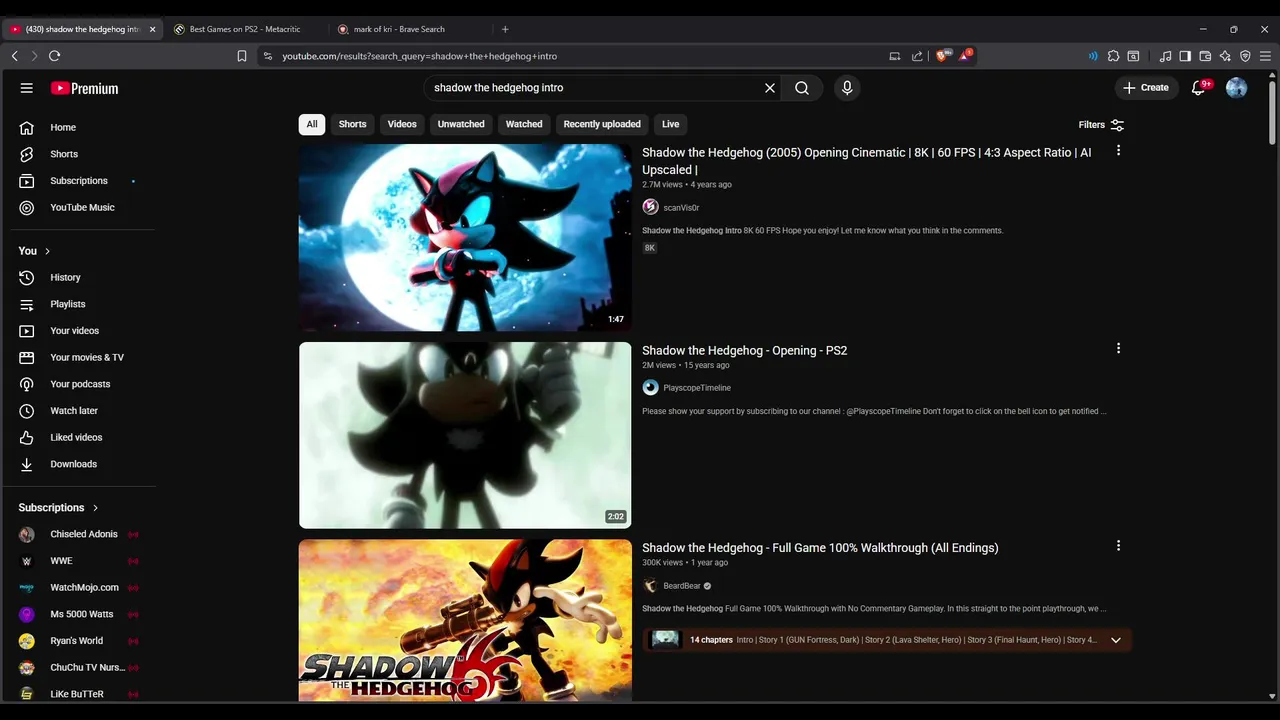1280x720 pixels.
Task: Open the Filters options
Action: [x=1101, y=125]
